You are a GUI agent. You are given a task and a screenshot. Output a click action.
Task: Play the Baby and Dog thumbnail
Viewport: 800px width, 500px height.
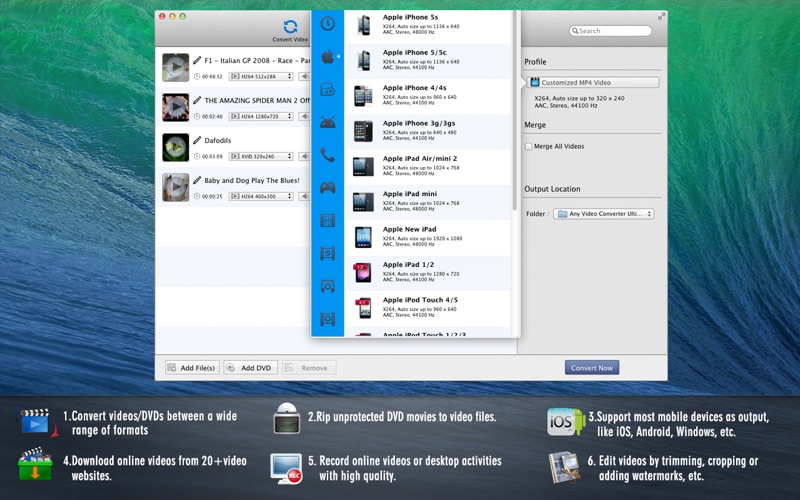point(176,187)
